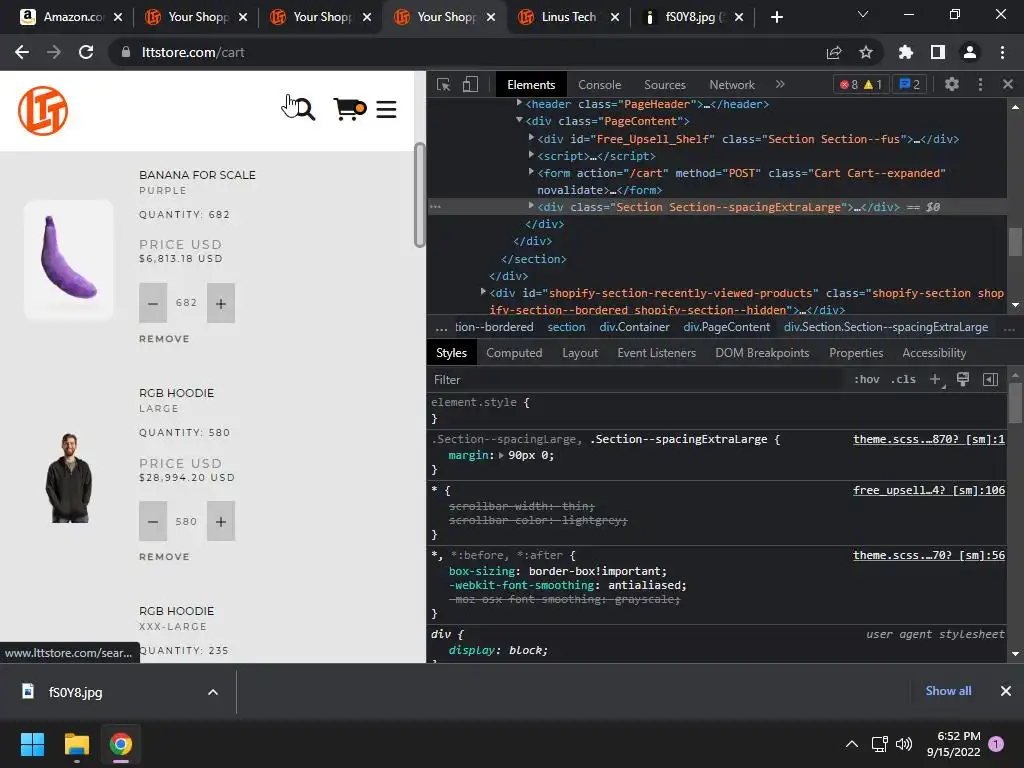This screenshot has height=768, width=1024.
Task: Select div.PageContent in breadcrumb trail
Action: click(x=726, y=327)
